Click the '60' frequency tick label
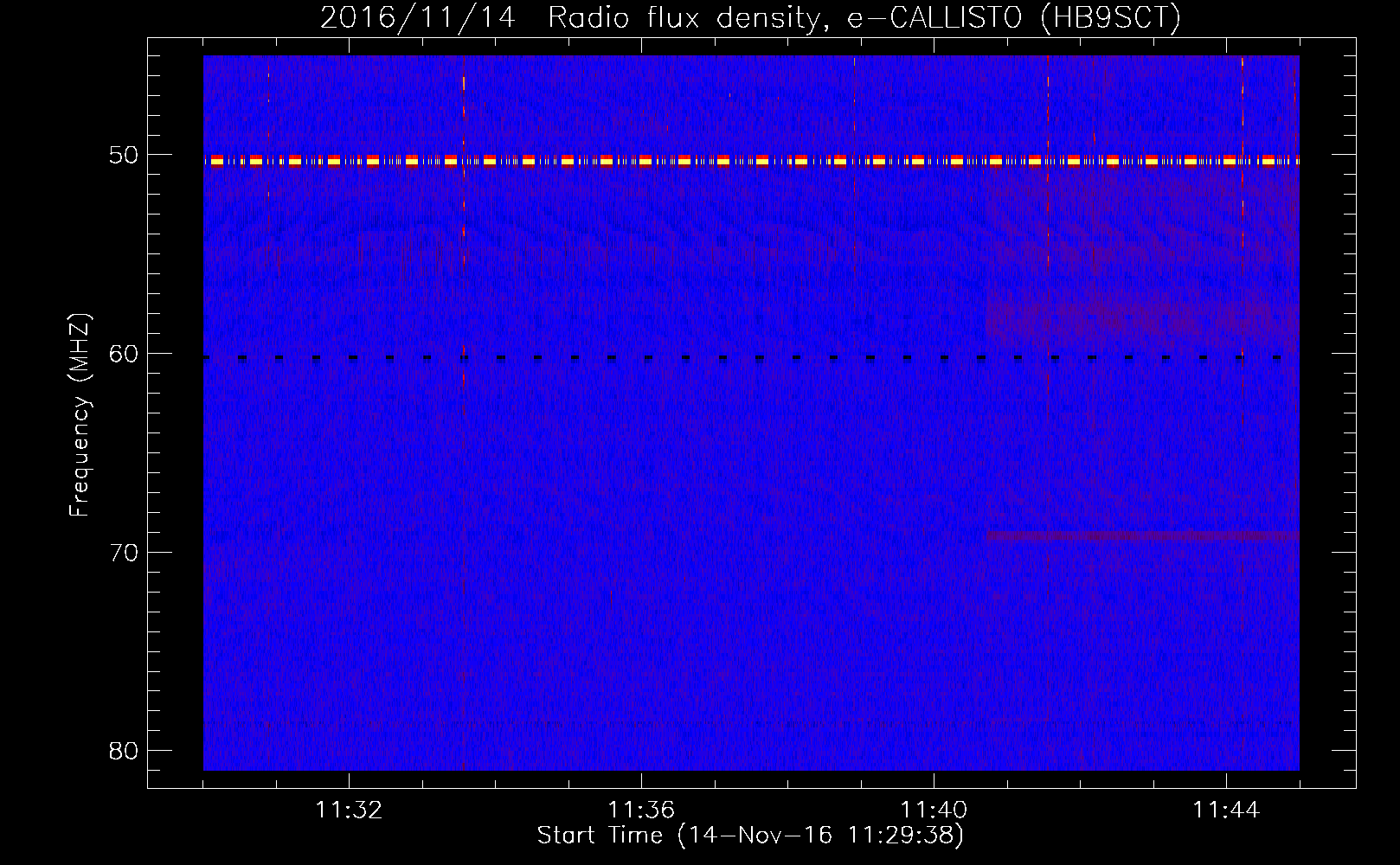This screenshot has width=1400, height=865. 123,354
